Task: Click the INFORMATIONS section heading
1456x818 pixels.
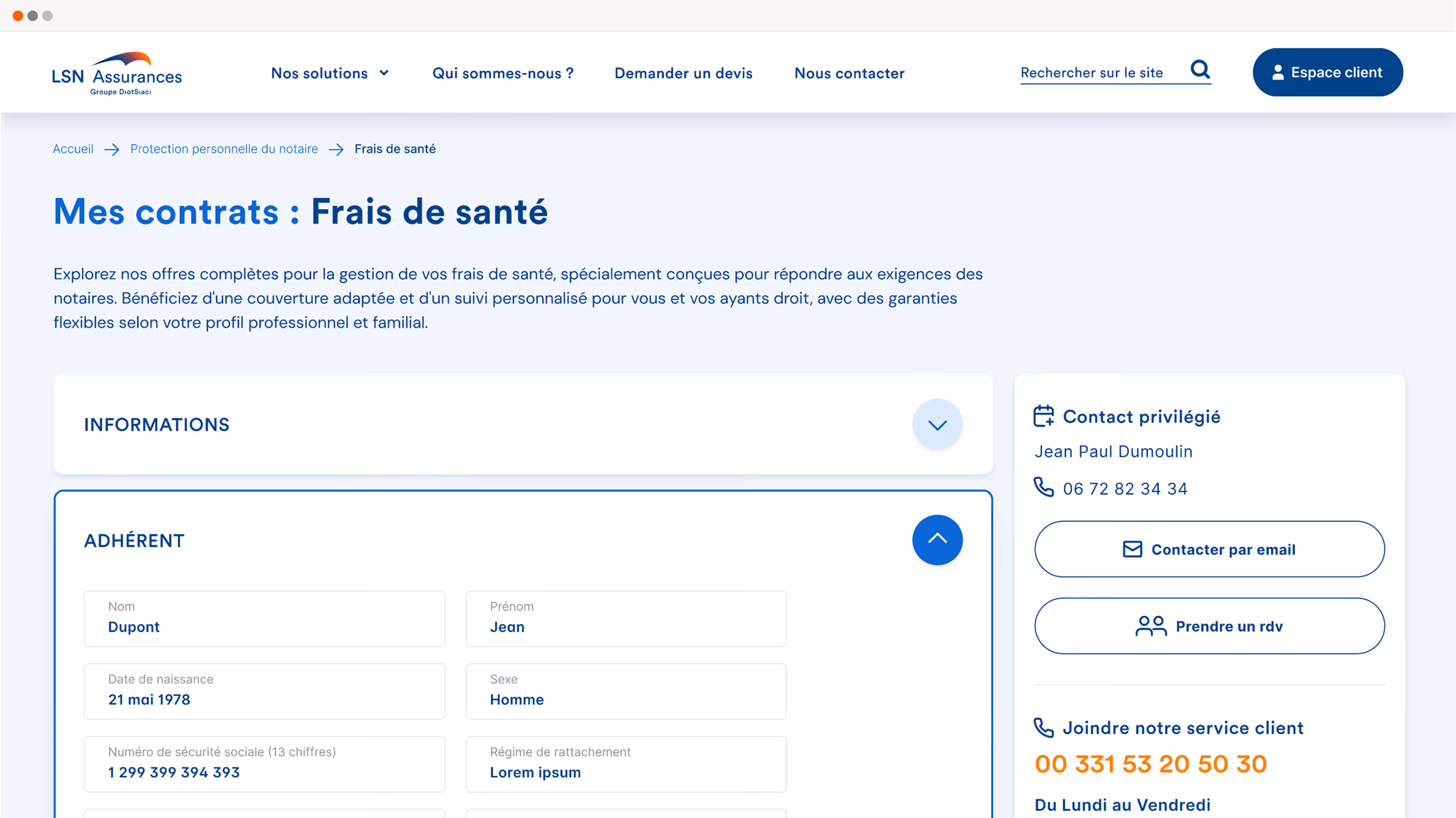Action: [157, 424]
